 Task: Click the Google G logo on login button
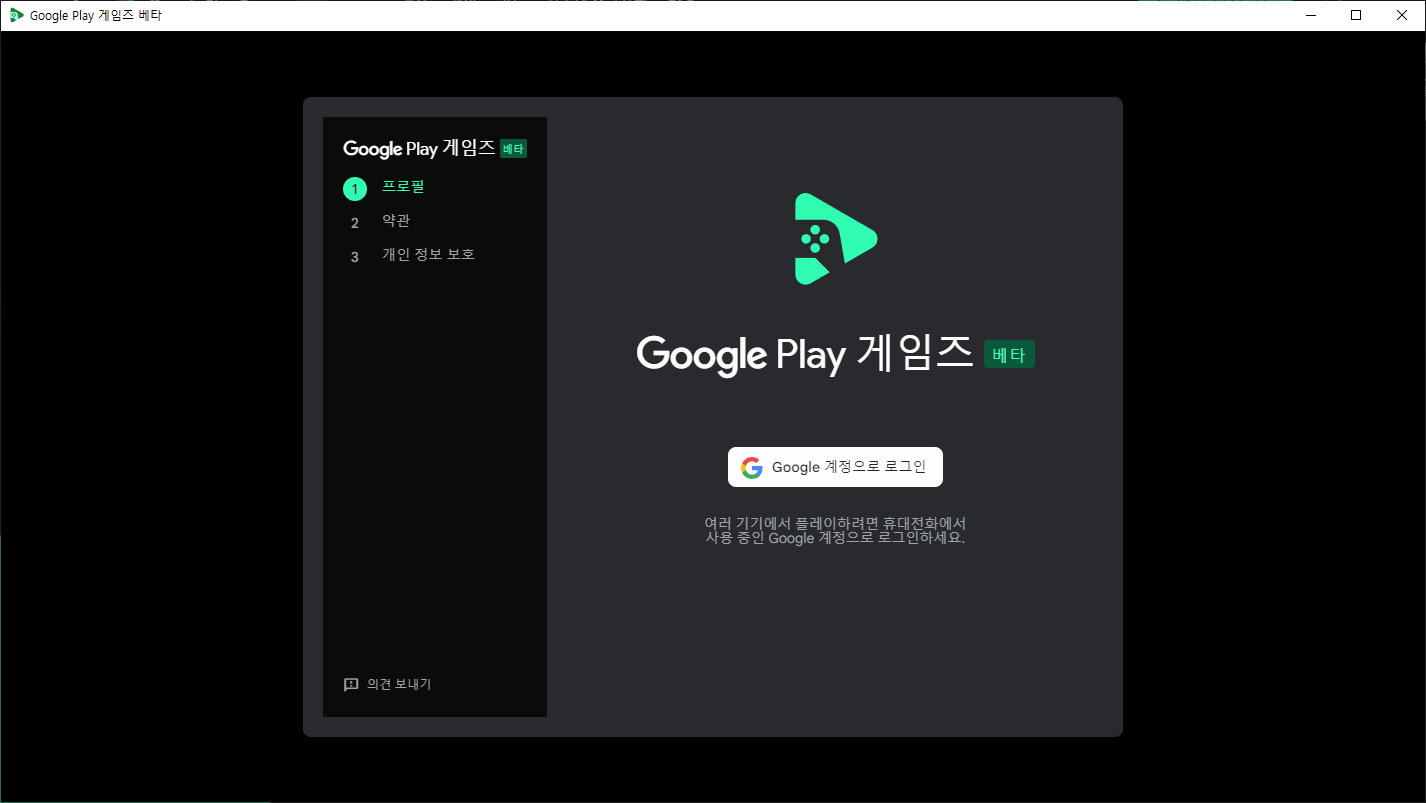pyautogui.click(x=752, y=468)
